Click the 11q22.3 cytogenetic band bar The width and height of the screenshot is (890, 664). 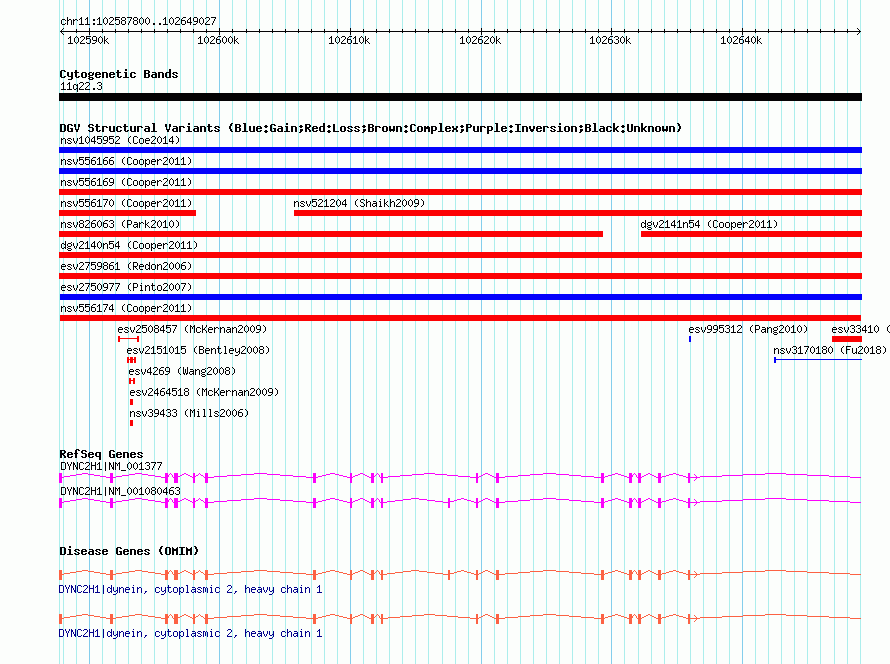coord(460,97)
